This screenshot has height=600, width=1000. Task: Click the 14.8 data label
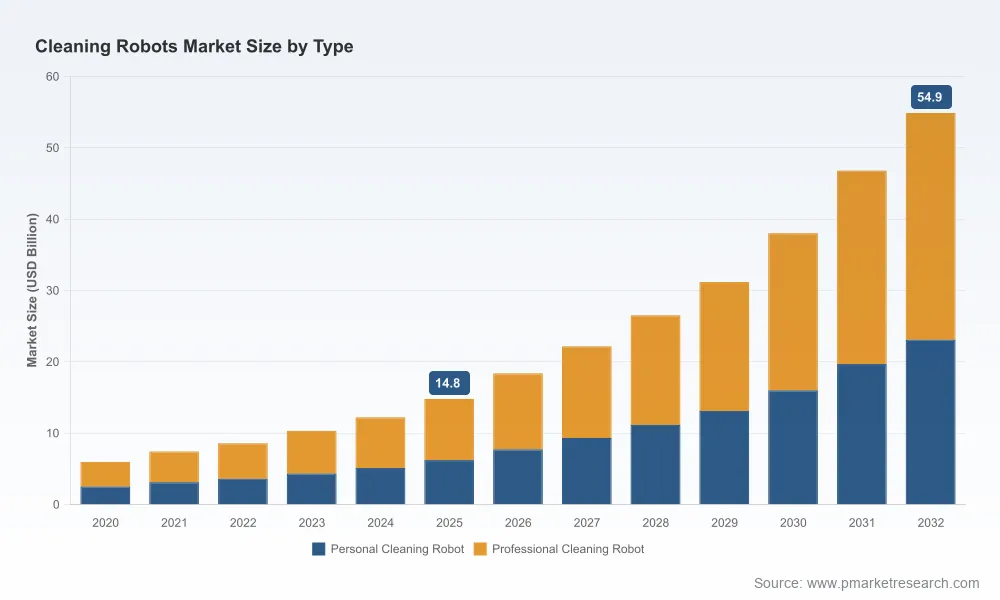[x=449, y=383]
